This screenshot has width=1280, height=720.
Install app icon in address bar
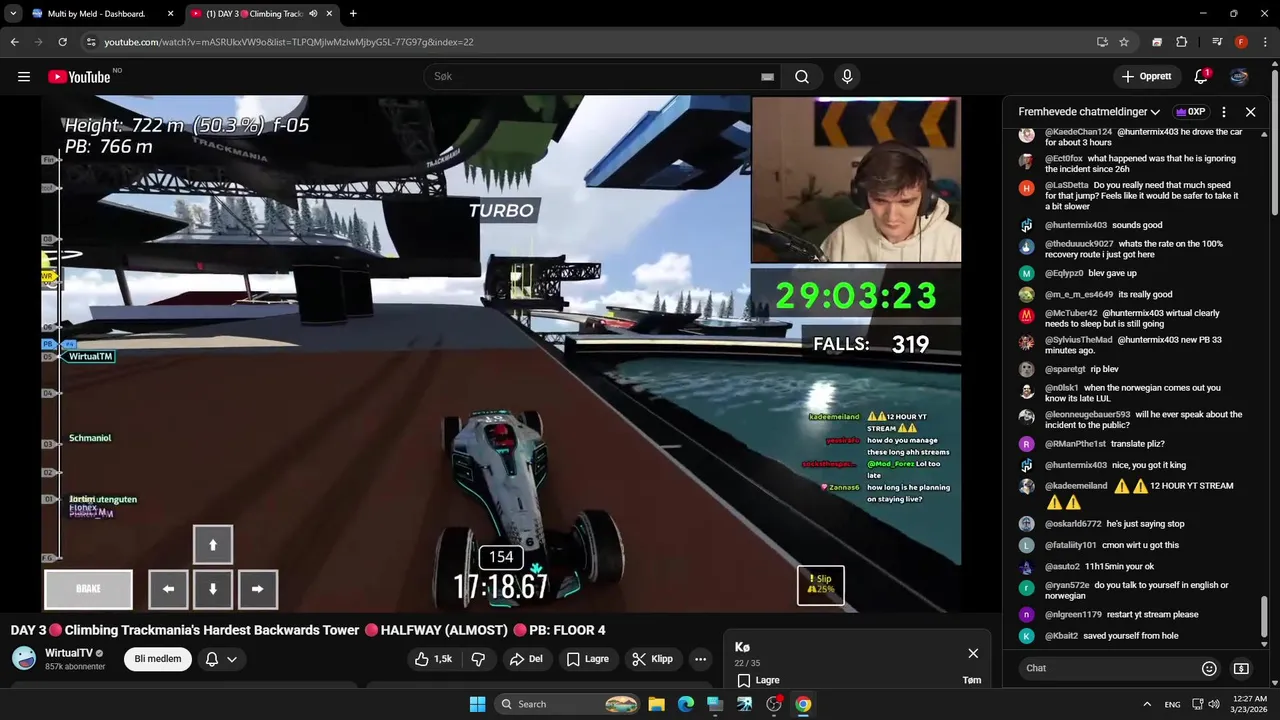click(1102, 42)
